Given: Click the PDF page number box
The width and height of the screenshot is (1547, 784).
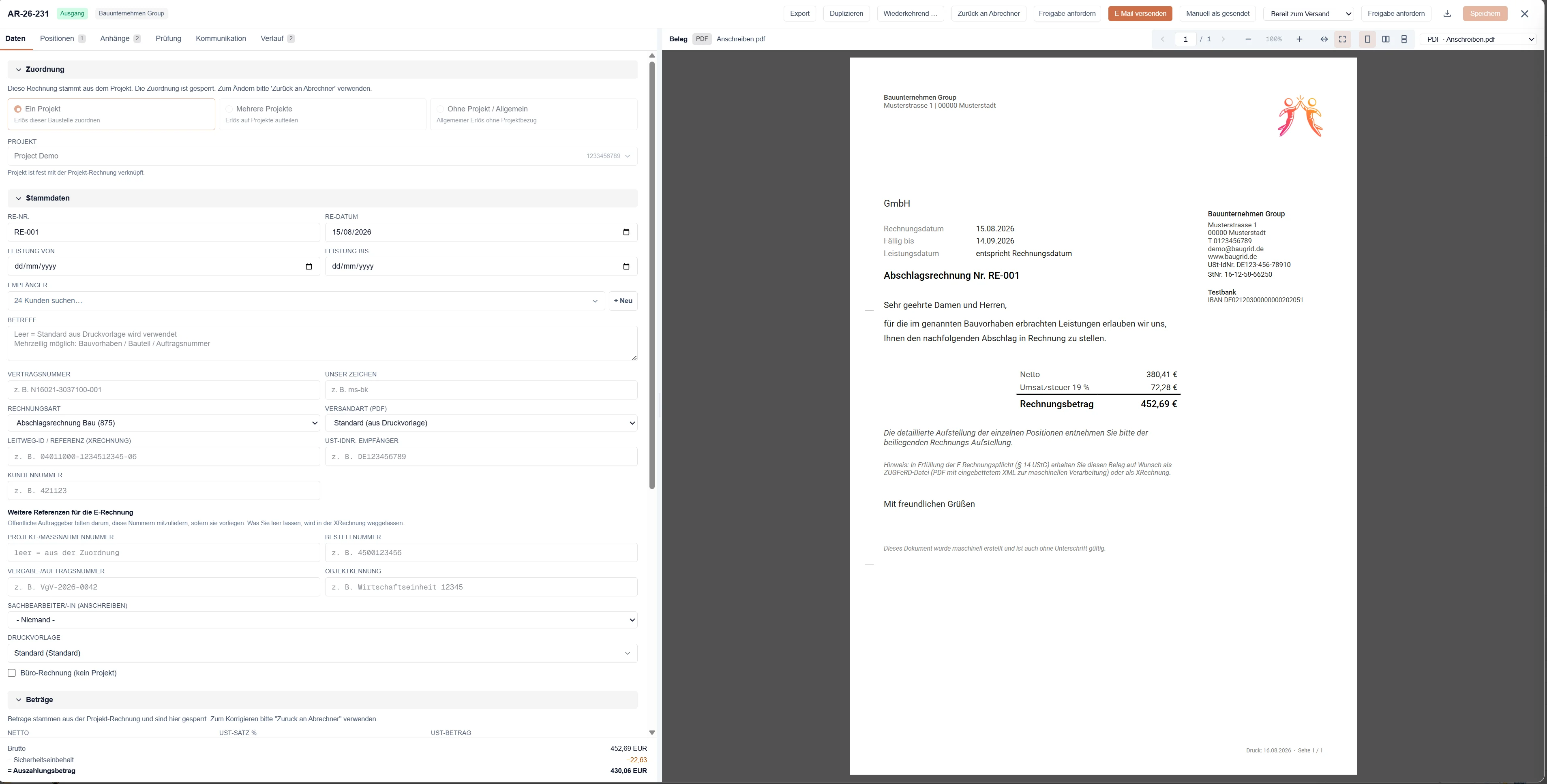Looking at the screenshot, I should 1185,39.
